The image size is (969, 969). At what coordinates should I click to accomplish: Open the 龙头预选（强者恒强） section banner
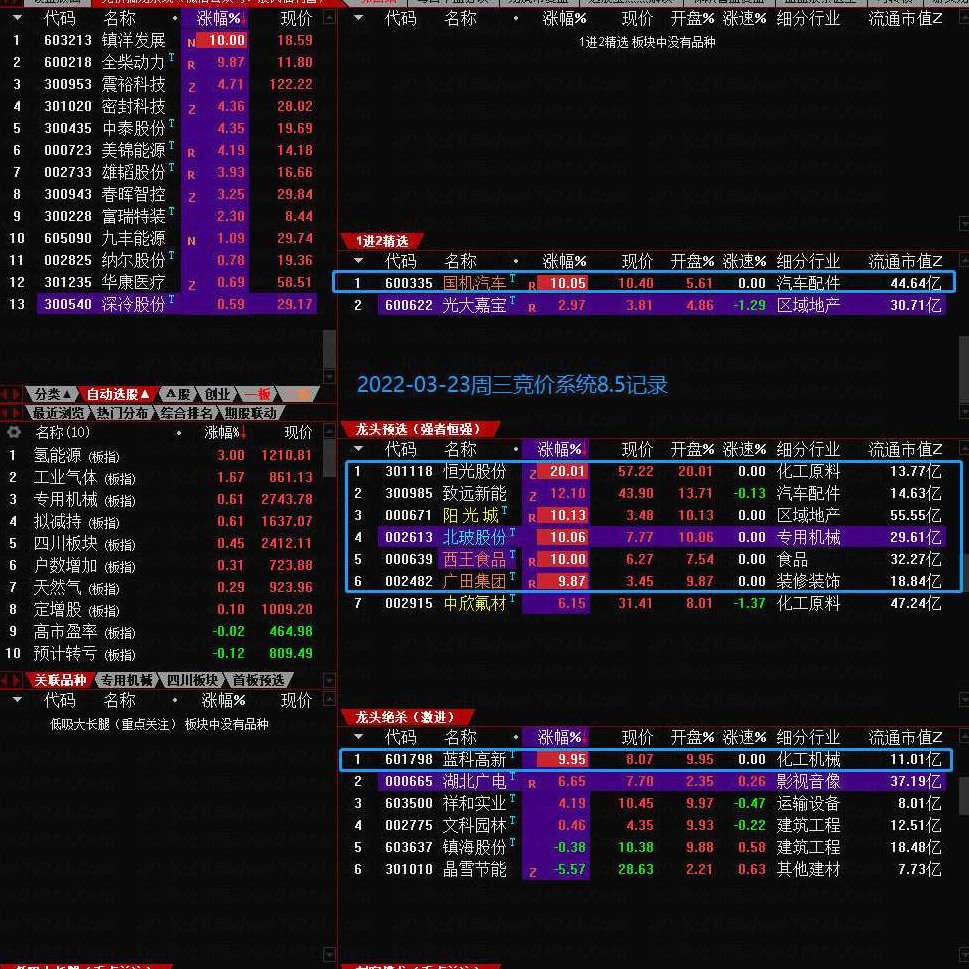[x=417, y=426]
